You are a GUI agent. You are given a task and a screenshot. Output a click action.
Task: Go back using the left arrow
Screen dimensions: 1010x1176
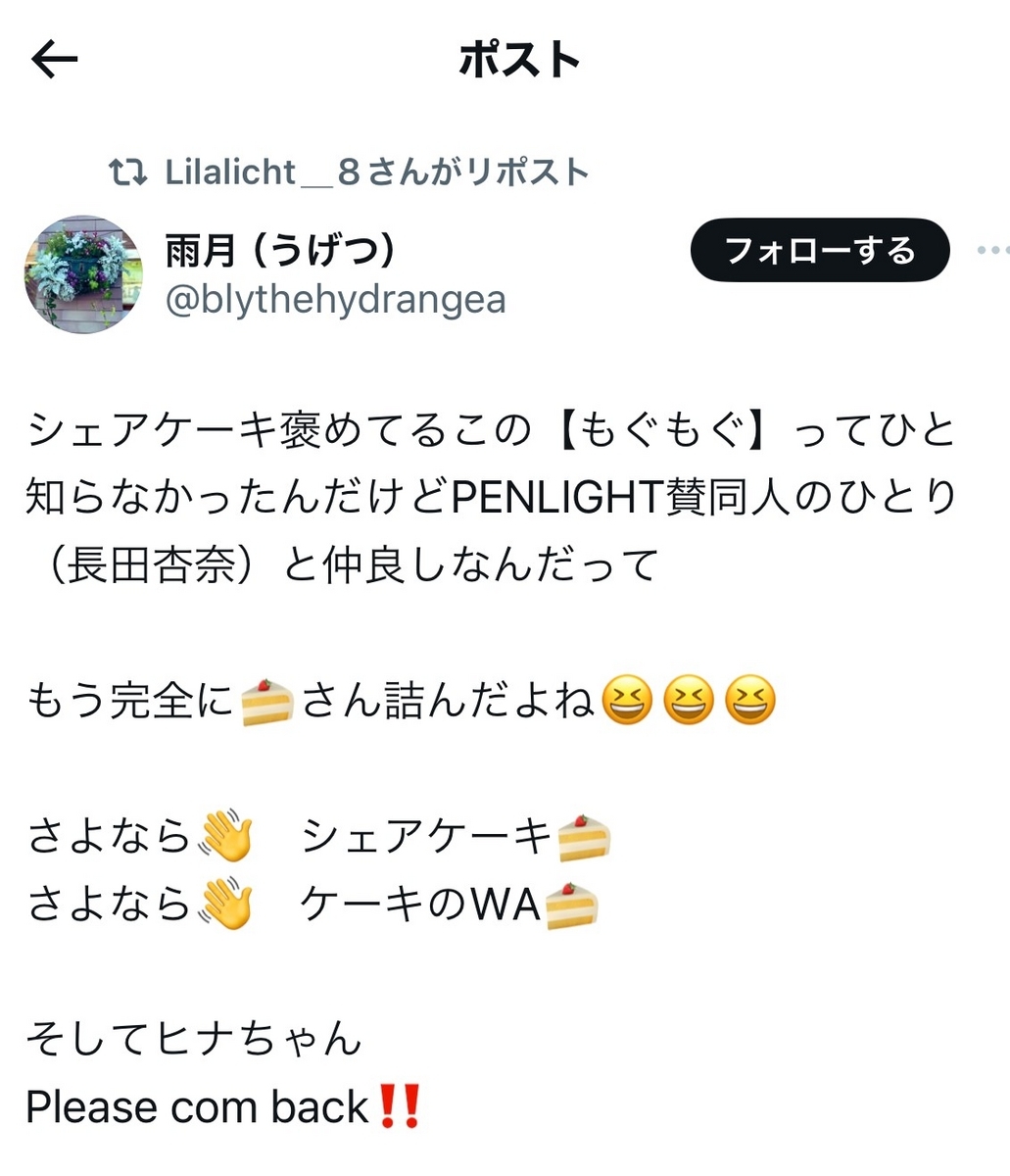pyautogui.click(x=55, y=60)
